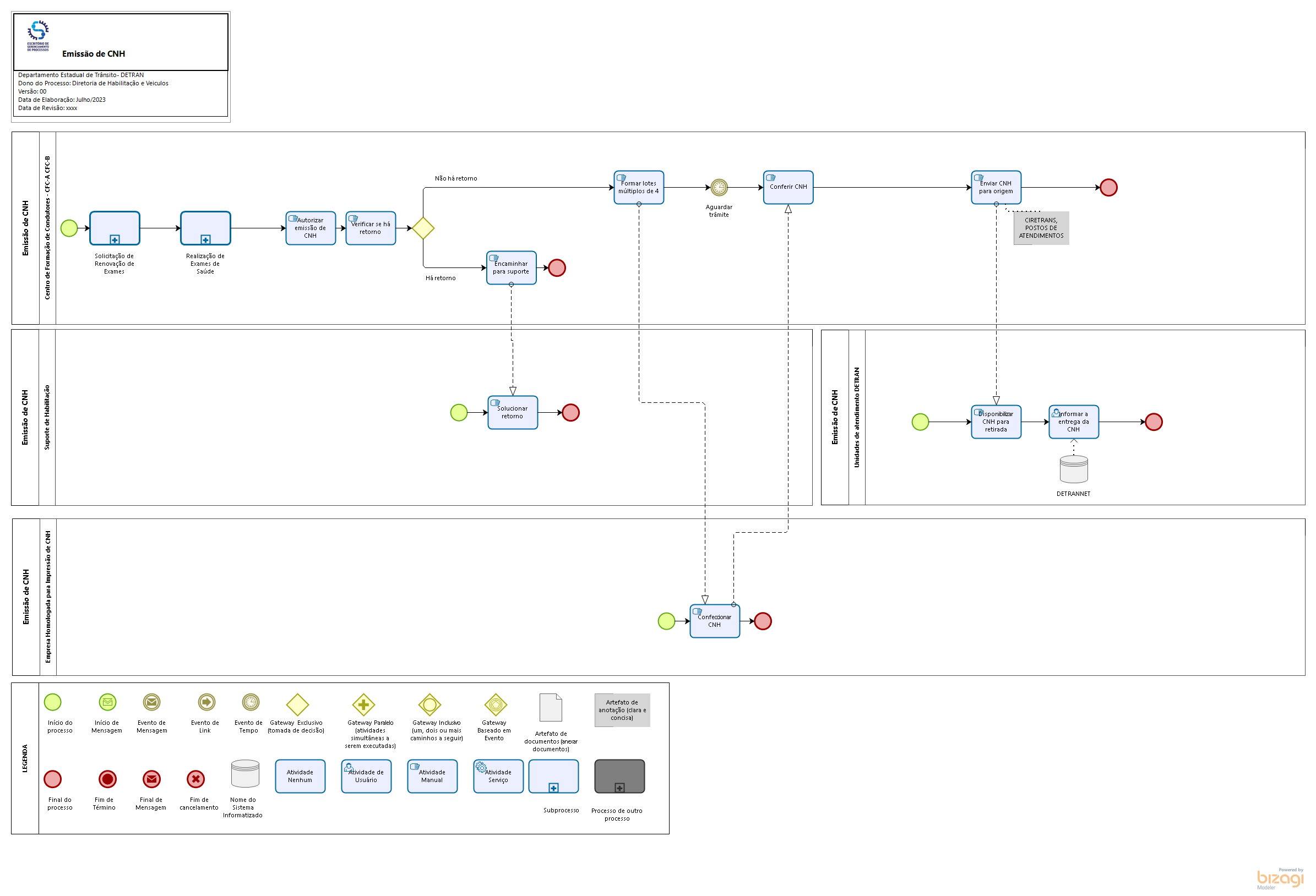
Task: Click the legend's 'Evento de Link' icon
Action: click(206, 702)
